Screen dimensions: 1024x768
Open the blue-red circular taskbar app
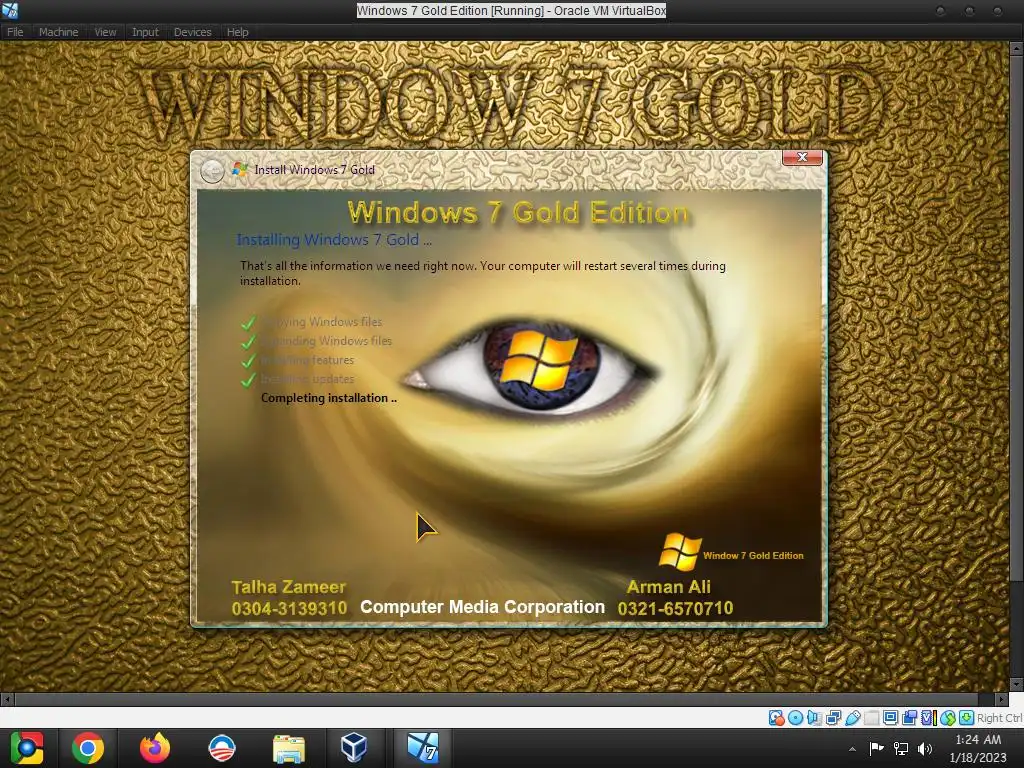tap(221, 748)
